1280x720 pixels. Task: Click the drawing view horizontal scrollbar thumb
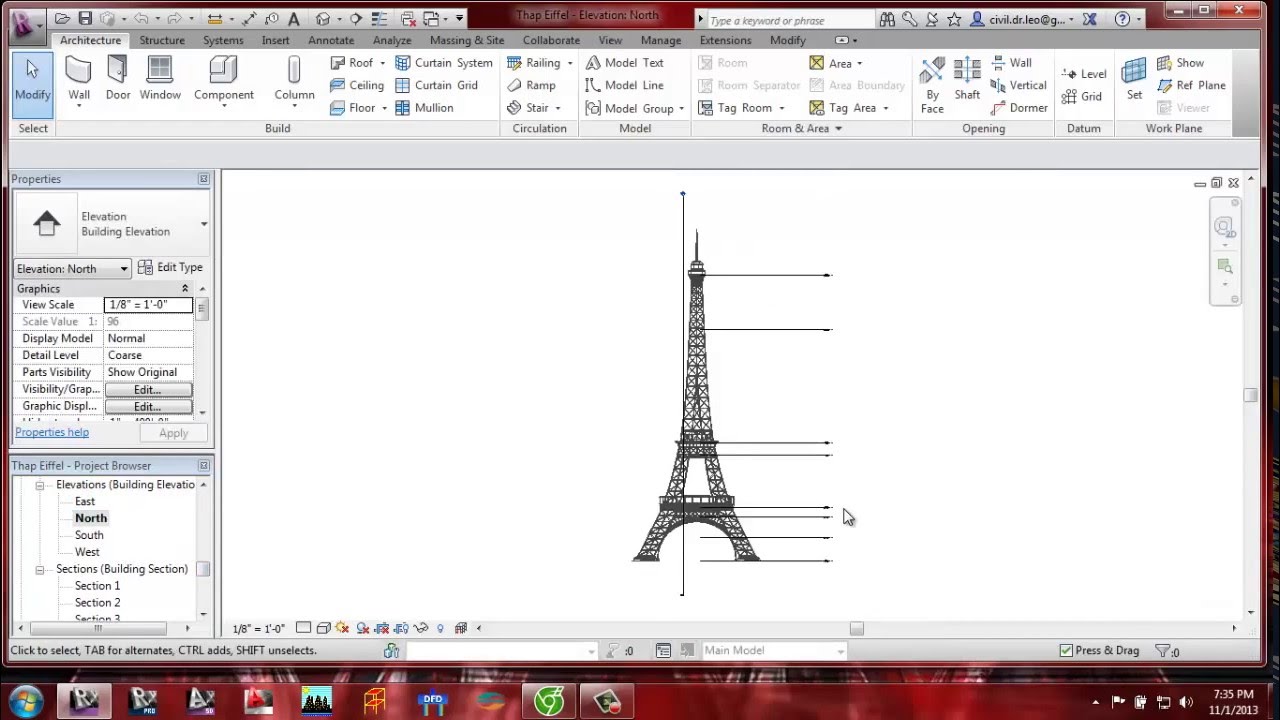pos(856,628)
